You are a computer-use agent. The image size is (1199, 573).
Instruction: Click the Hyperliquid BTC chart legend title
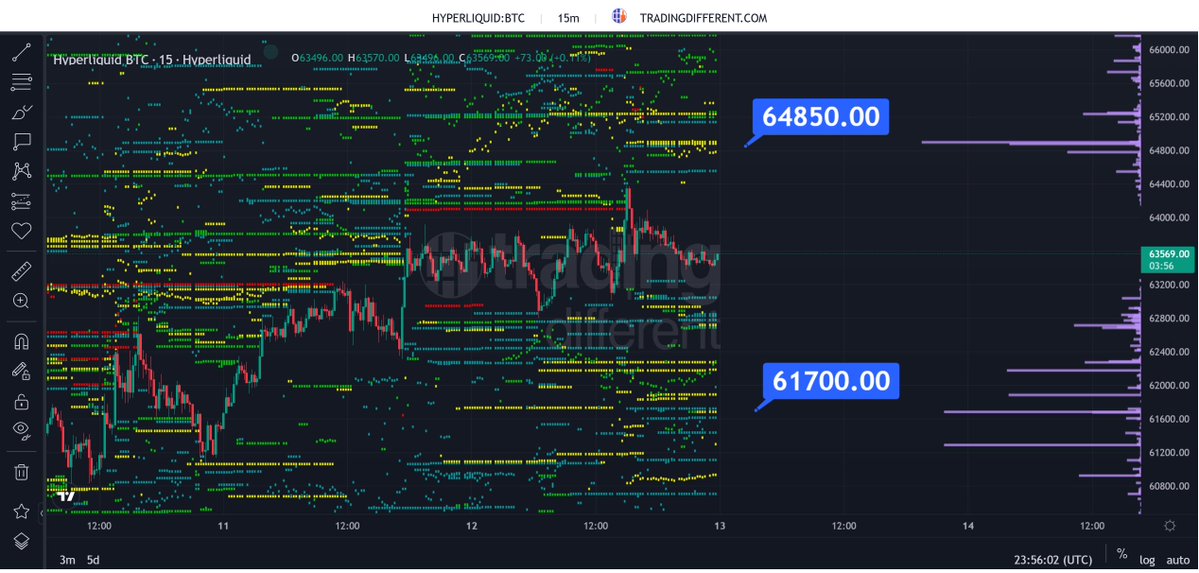click(151, 59)
